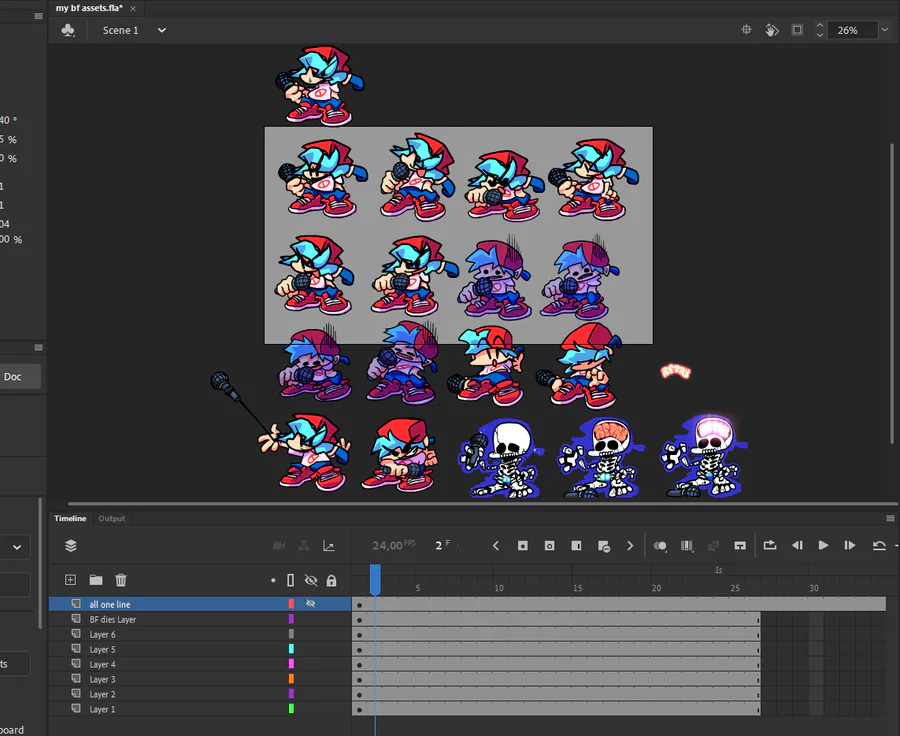Open the Scene 1 dropdown
Viewport: 900px width, 736px height.
point(161,30)
